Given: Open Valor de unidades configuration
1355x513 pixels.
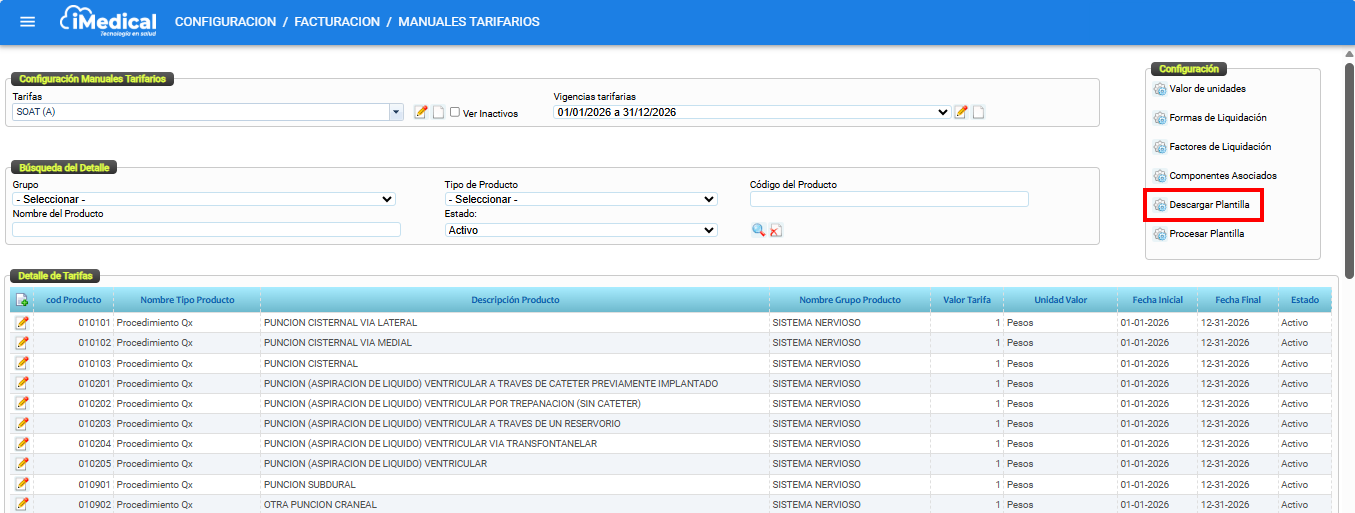Looking at the screenshot, I should pos(1207,89).
